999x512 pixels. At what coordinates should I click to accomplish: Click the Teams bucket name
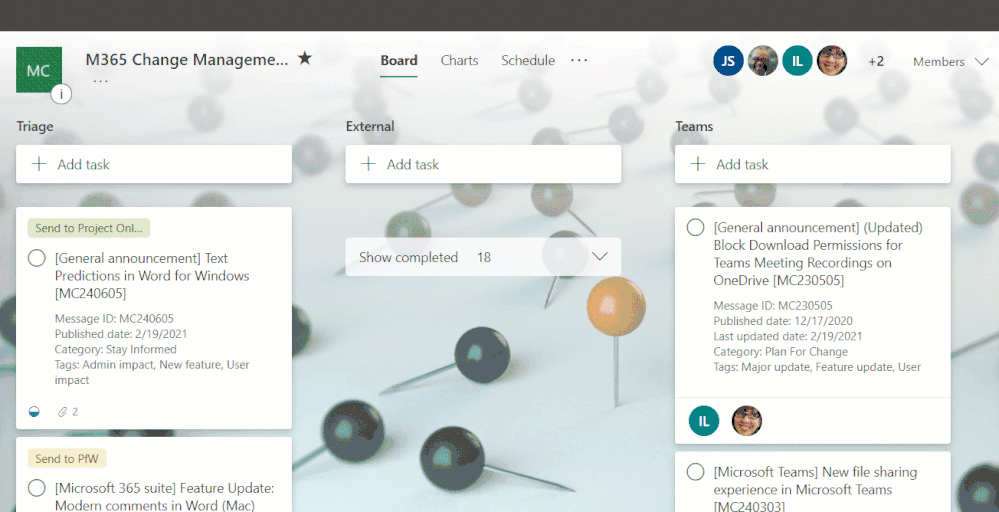[694, 126]
